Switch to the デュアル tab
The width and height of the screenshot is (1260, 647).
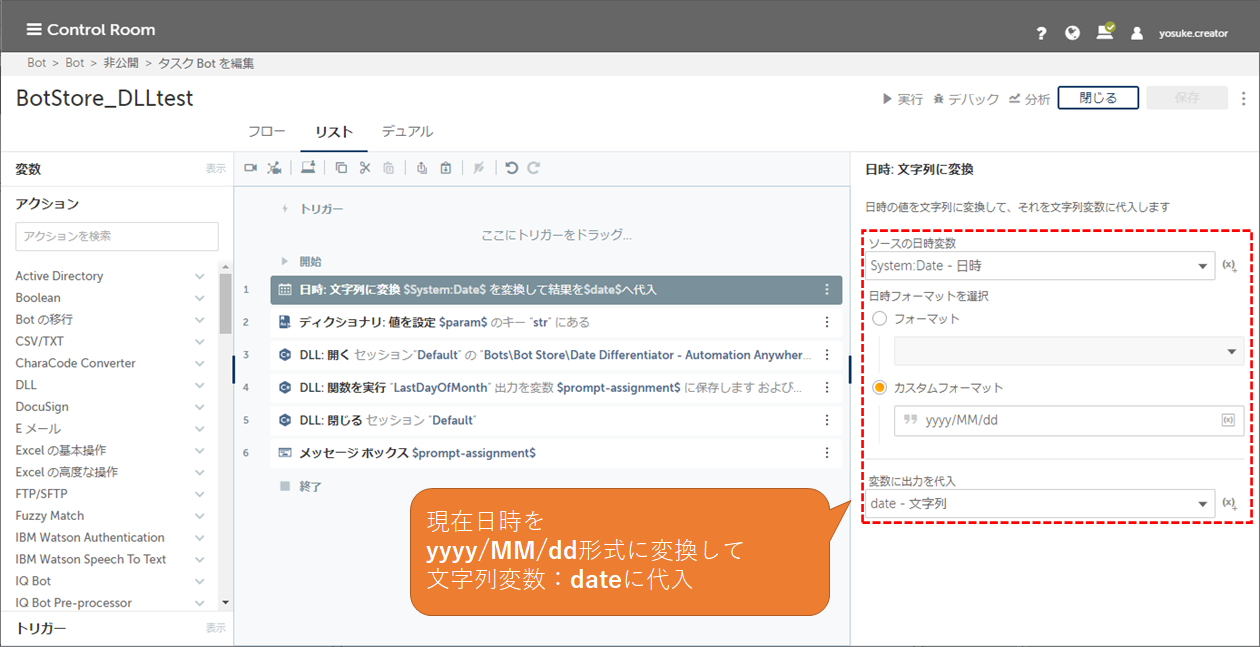(x=407, y=132)
